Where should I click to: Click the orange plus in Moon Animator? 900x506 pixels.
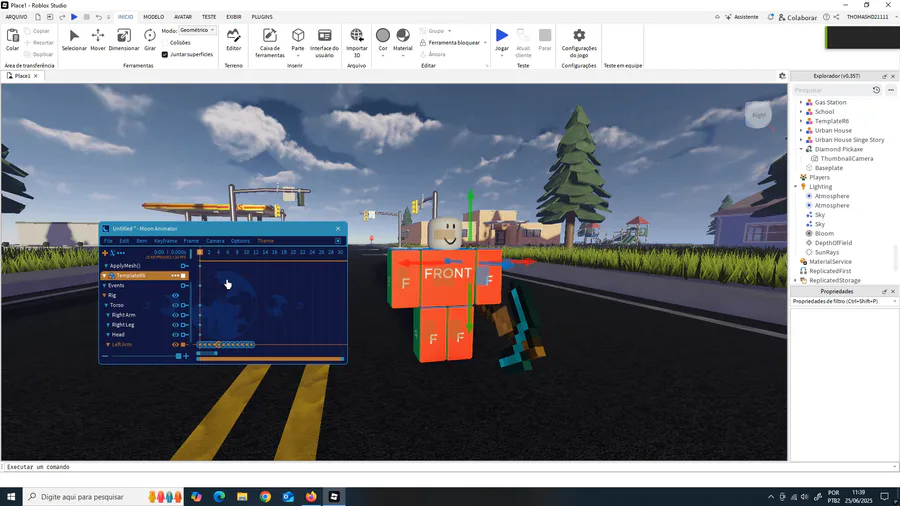click(104, 252)
